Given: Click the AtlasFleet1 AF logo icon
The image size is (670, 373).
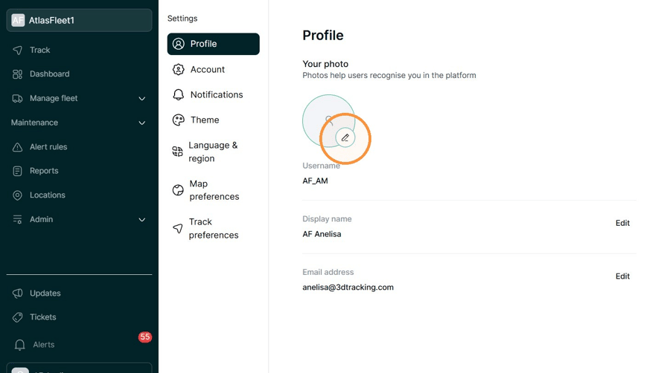Looking at the screenshot, I should click(x=18, y=20).
